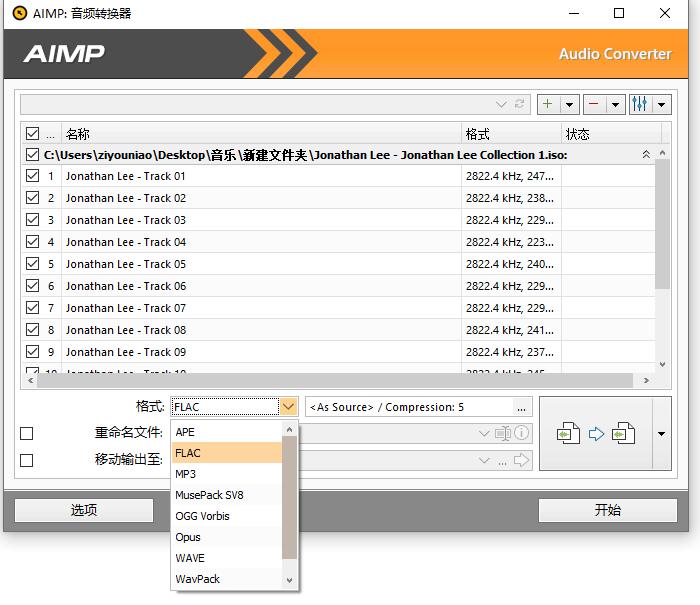Expand the rename file template dropdown

coord(484,433)
